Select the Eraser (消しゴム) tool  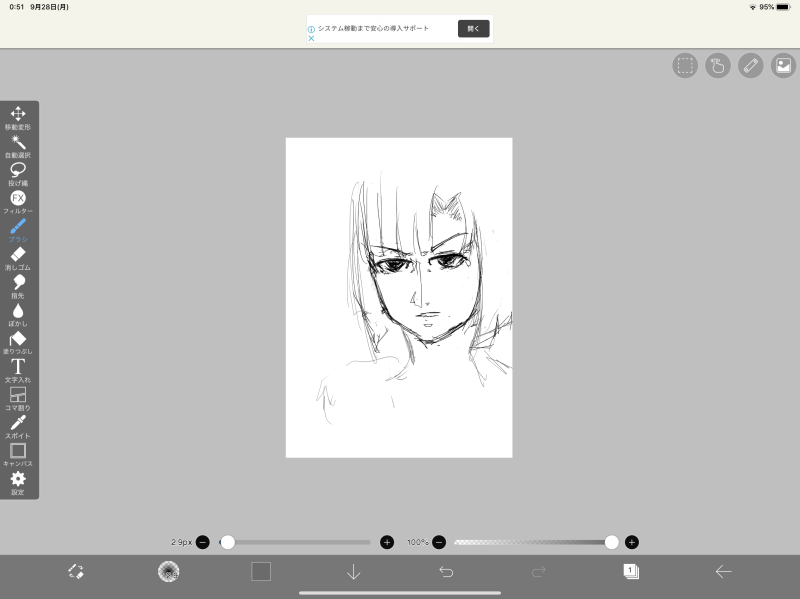coord(18,258)
